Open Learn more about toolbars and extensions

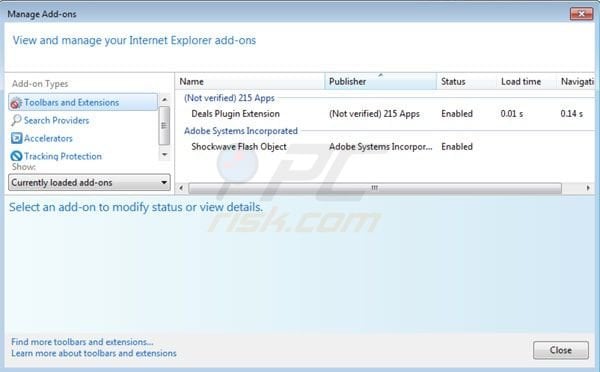click(x=94, y=353)
